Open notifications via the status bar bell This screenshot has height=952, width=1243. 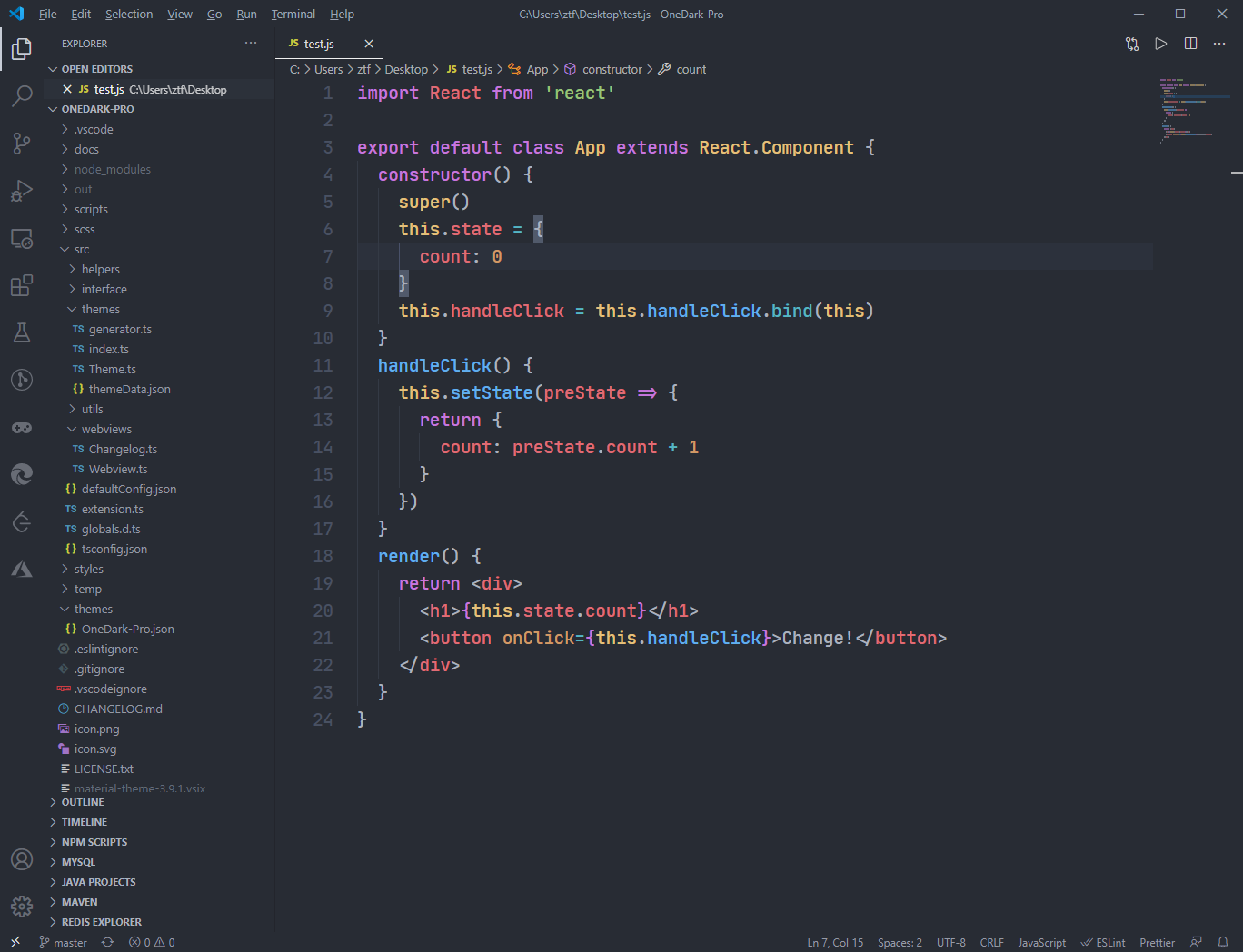point(1222,942)
